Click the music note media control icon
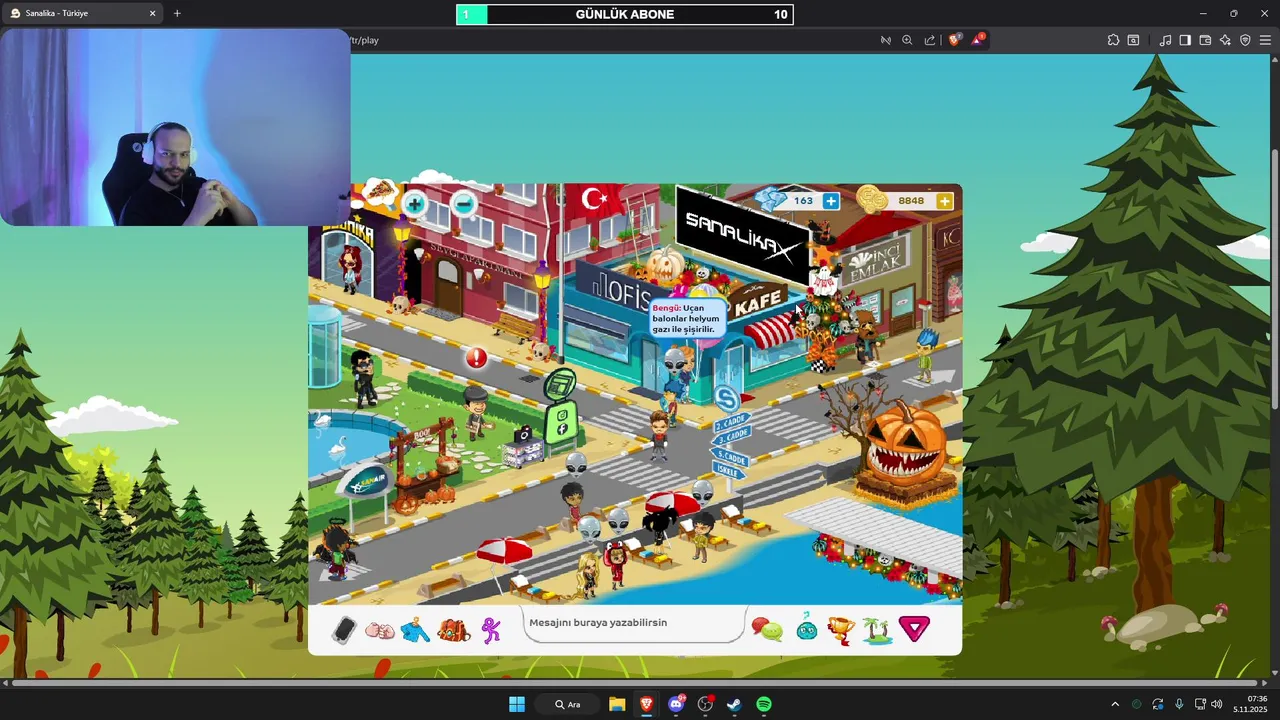Viewport: 1280px width, 720px height. coord(1165,40)
